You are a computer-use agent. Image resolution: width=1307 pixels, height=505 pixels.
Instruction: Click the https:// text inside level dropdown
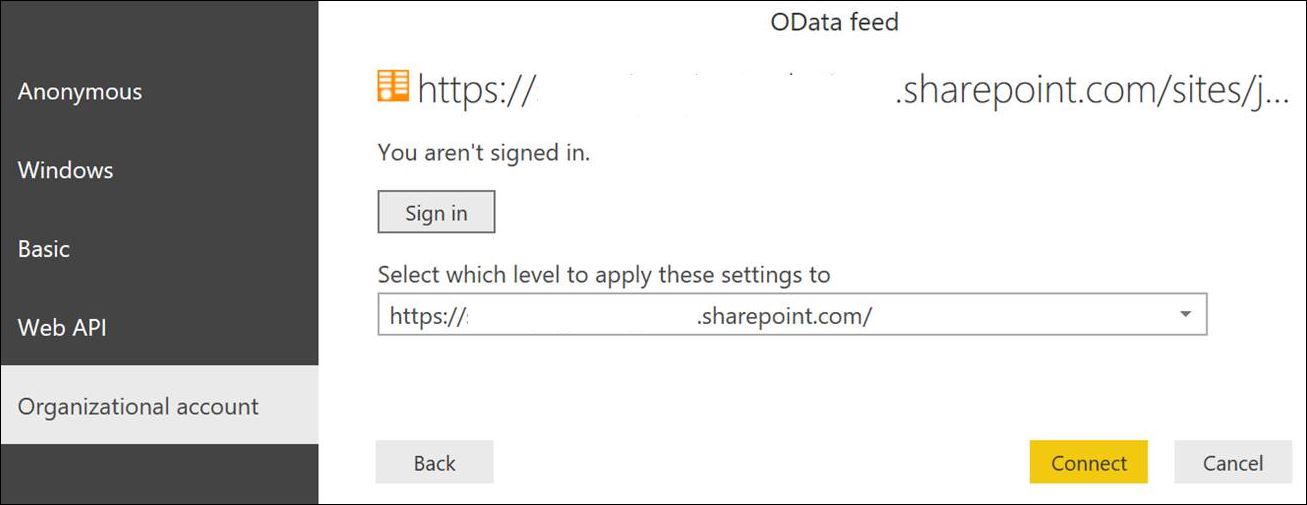click(x=428, y=316)
